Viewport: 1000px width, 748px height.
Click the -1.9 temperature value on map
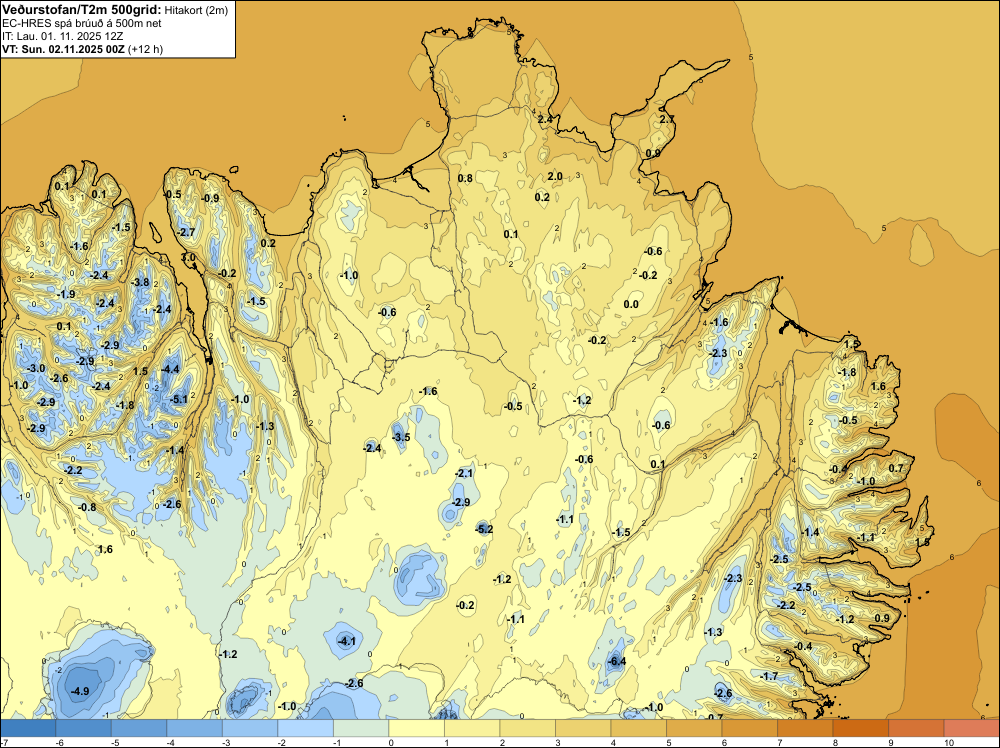(x=66, y=294)
